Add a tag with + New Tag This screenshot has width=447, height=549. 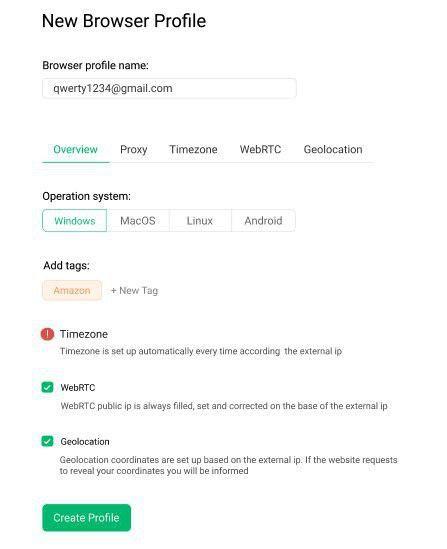[x=135, y=291]
